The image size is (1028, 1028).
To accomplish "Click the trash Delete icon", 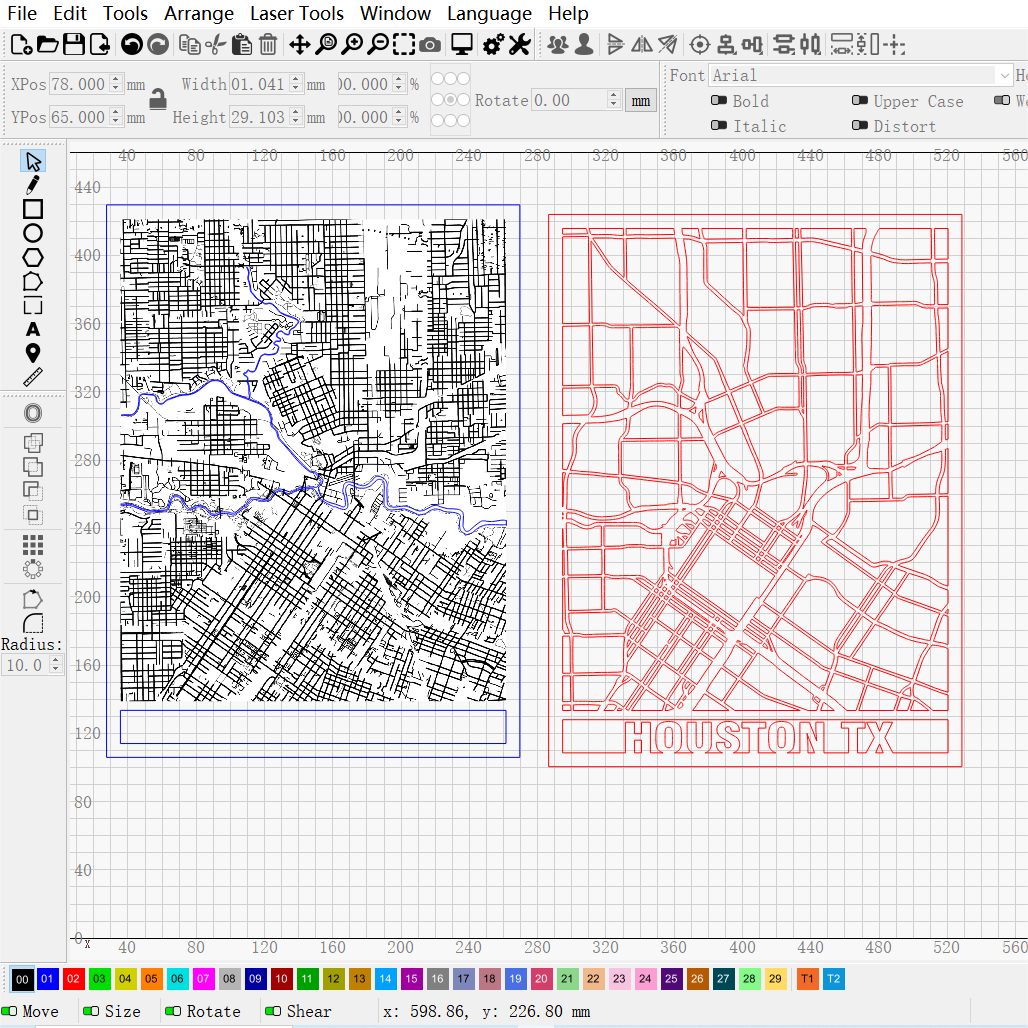I will (x=266, y=44).
